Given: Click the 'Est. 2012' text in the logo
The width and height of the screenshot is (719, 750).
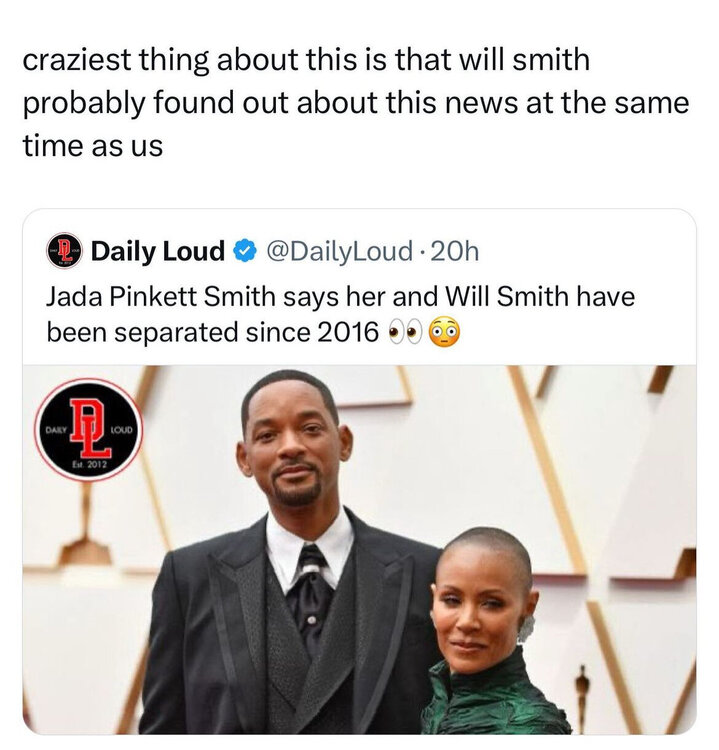Looking at the screenshot, I should [90, 464].
